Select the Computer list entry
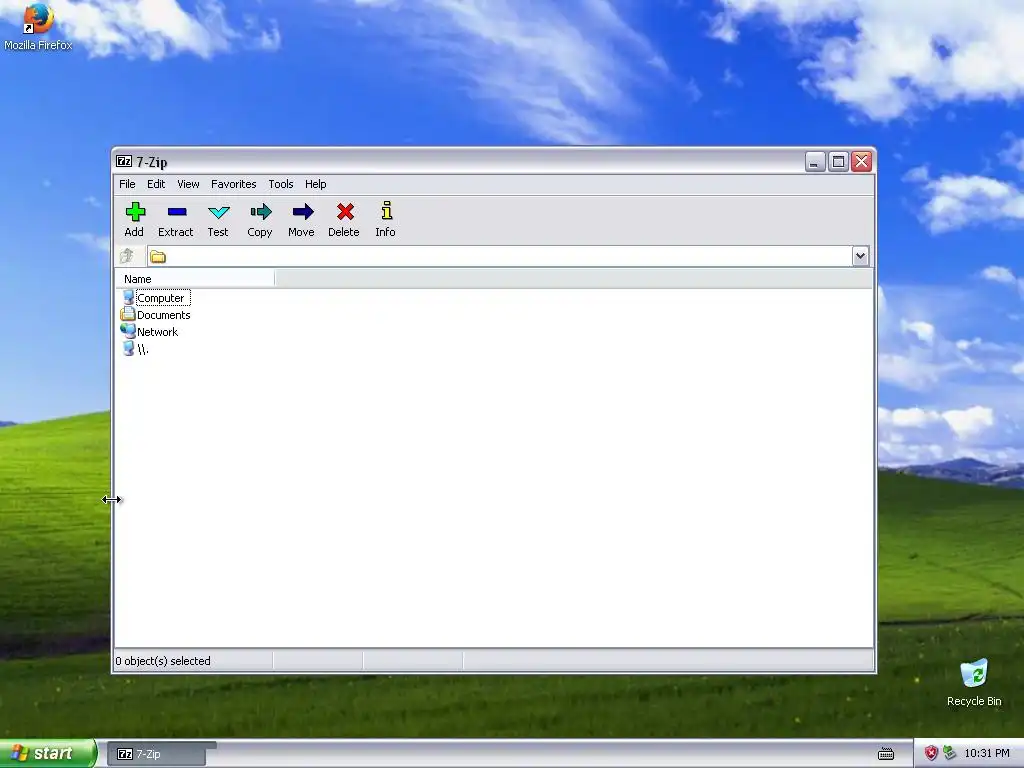 coord(163,298)
